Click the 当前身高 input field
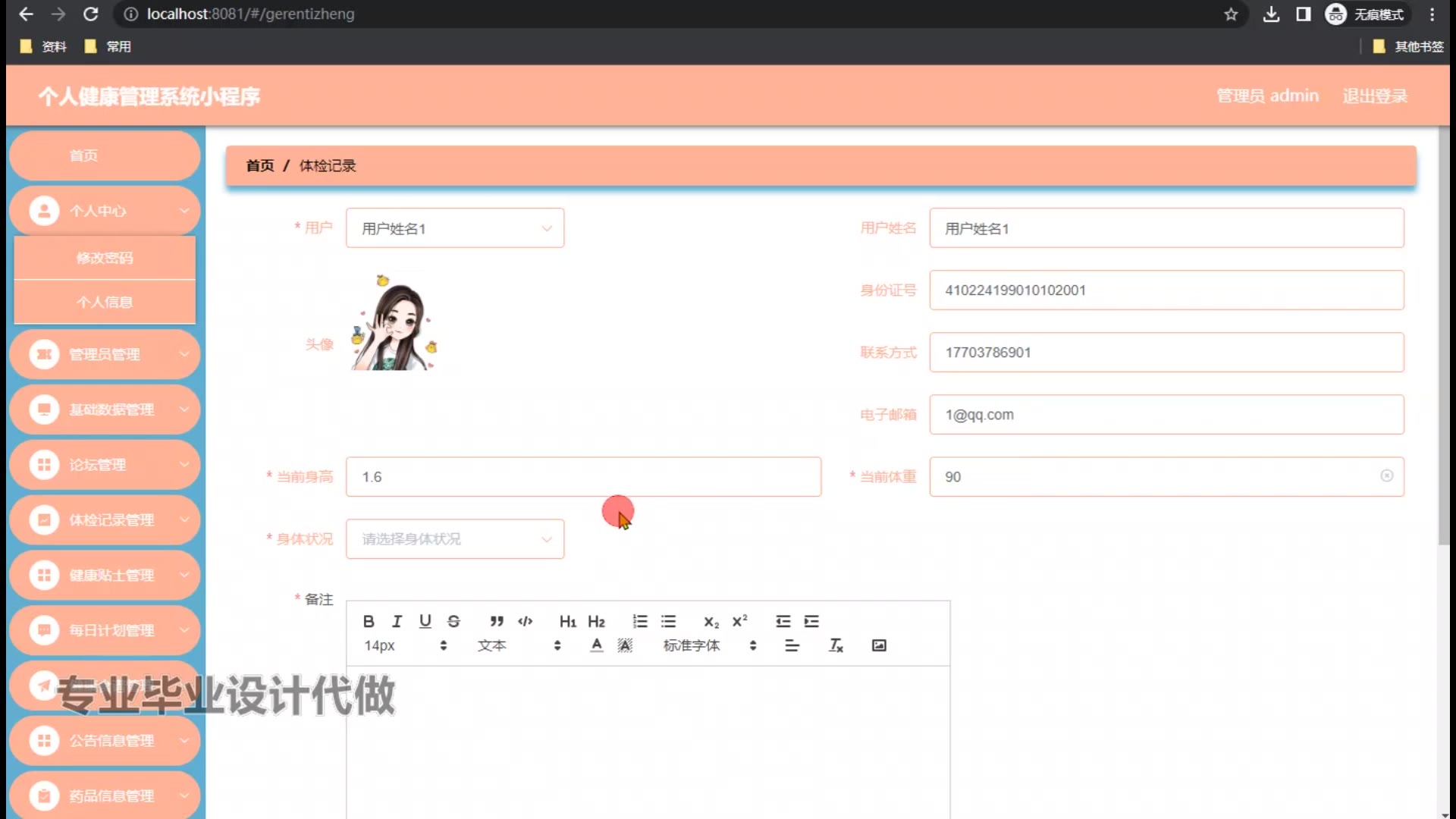Image resolution: width=1456 pixels, height=819 pixels. tap(582, 477)
